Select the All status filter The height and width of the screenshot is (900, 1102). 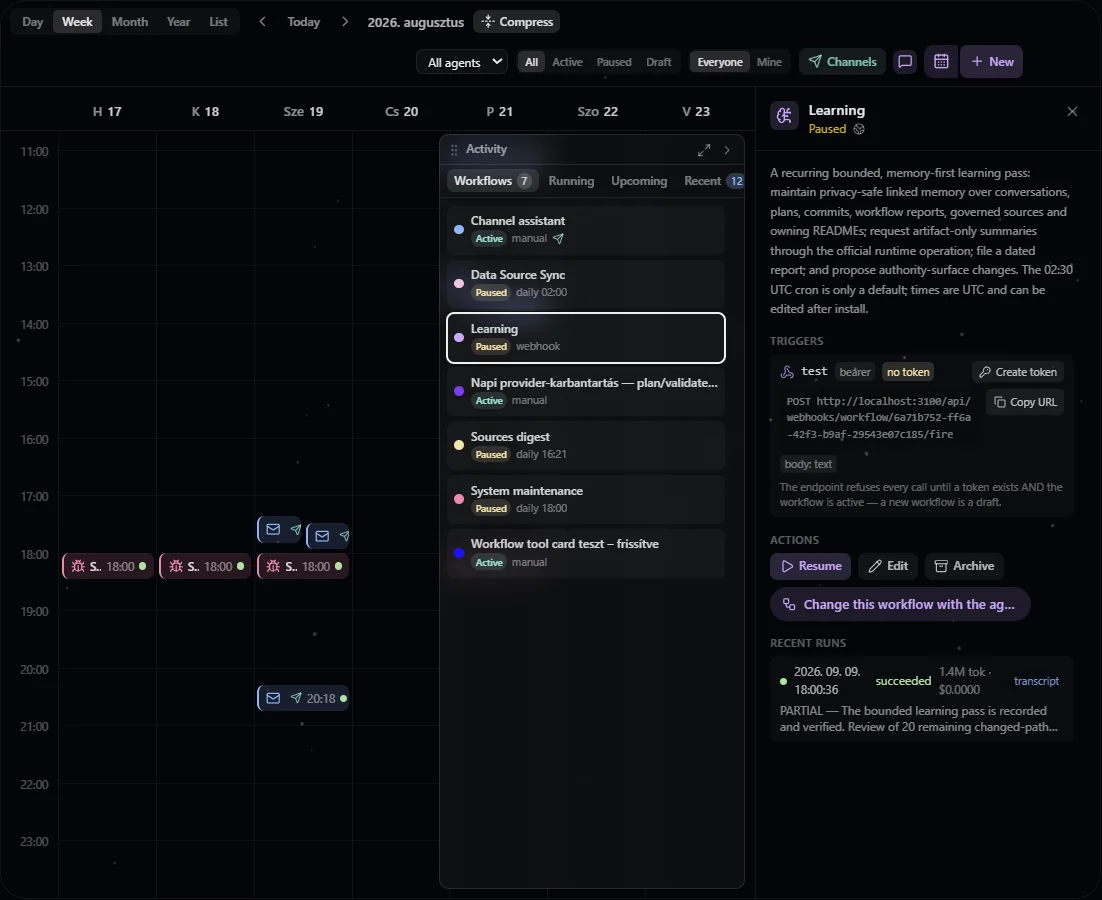pyautogui.click(x=531, y=62)
